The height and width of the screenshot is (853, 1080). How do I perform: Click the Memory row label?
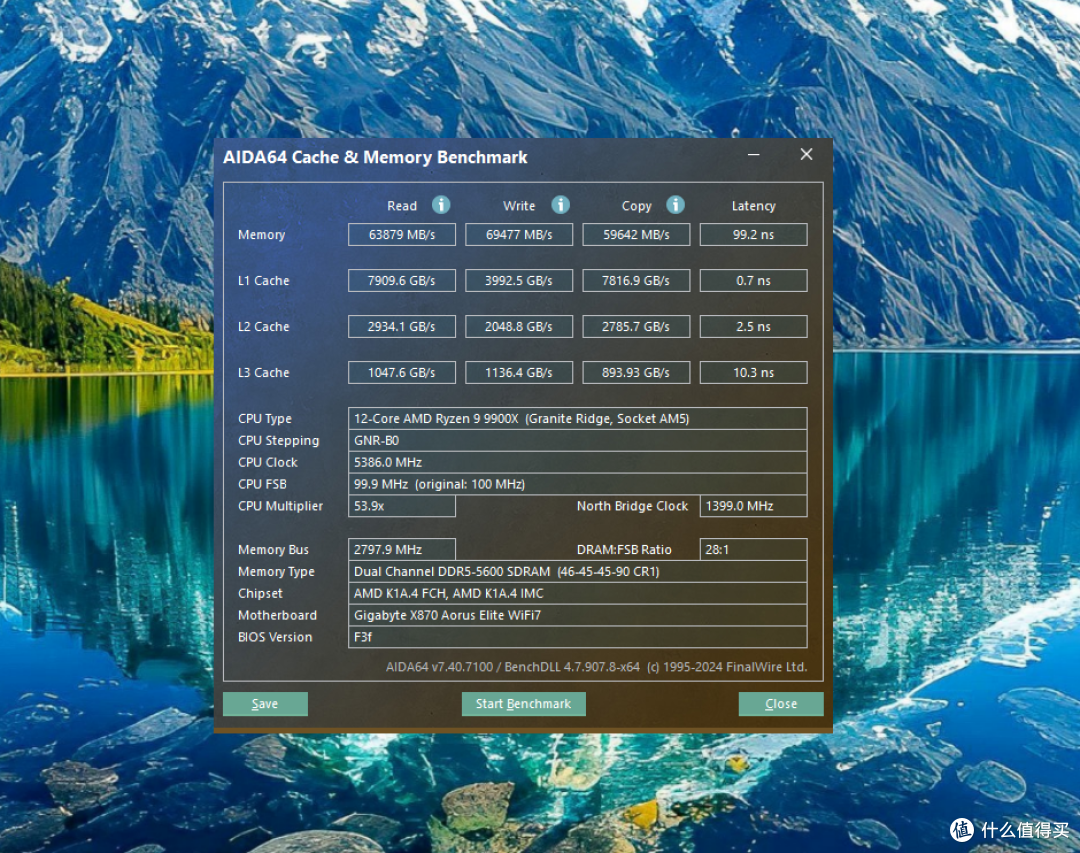click(261, 235)
